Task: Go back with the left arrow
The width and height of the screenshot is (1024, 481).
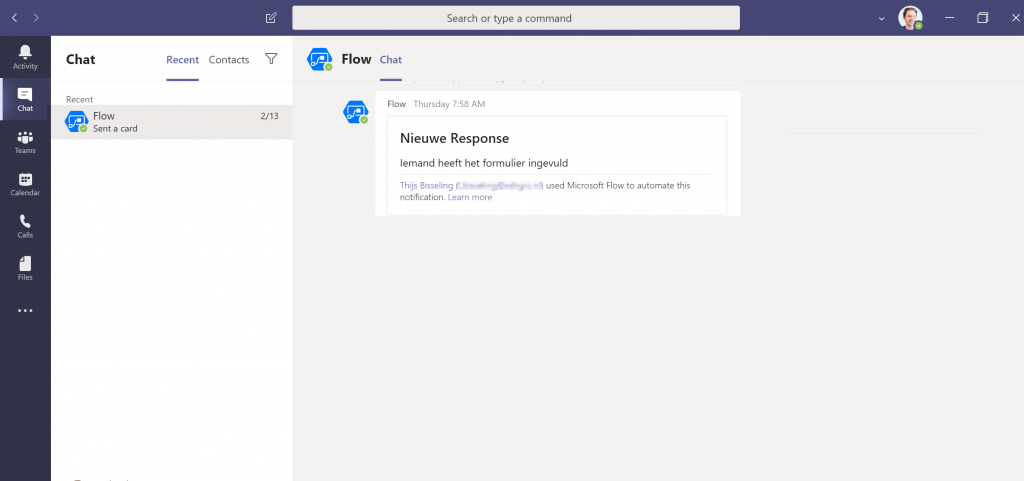Action: tap(14, 18)
